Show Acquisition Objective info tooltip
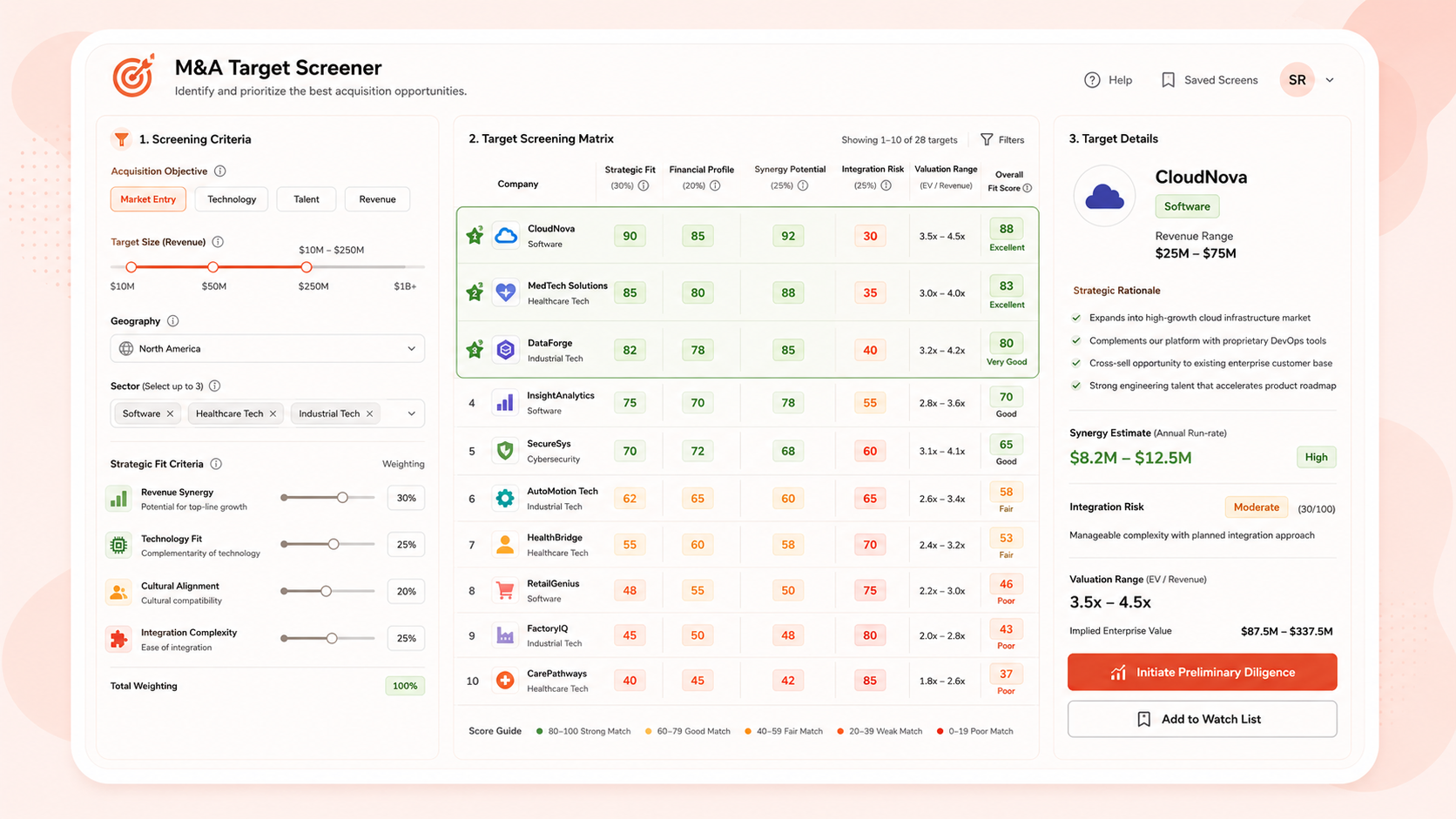Screen dimensions: 1456x819 pyautogui.click(x=220, y=171)
